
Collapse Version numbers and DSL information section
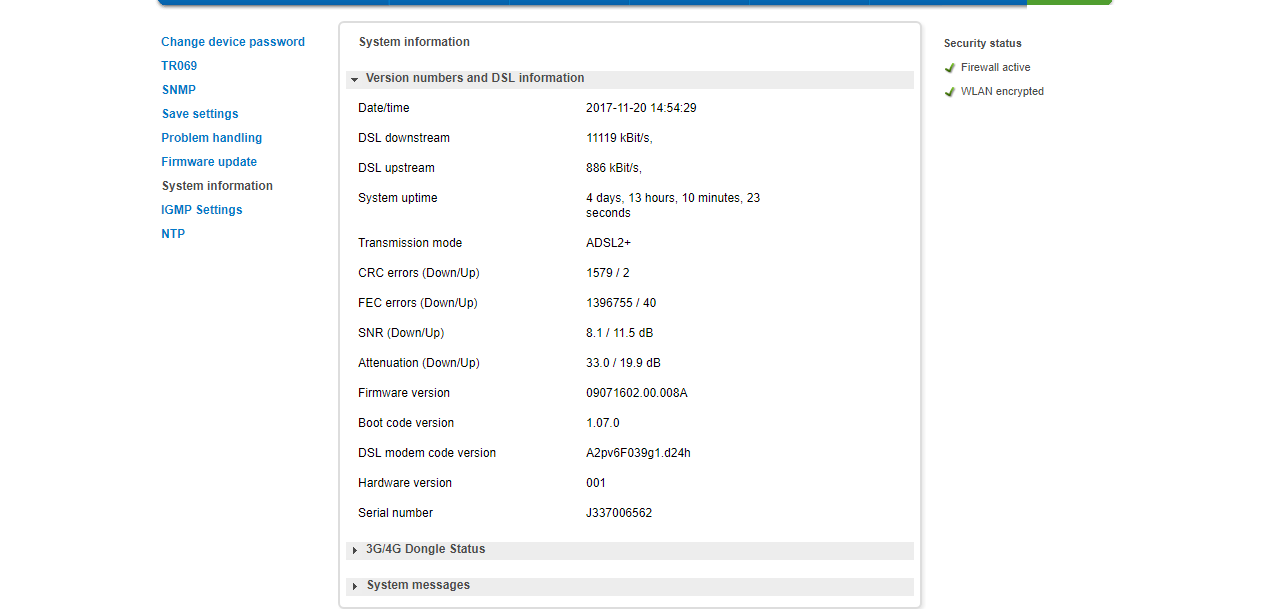pos(630,79)
